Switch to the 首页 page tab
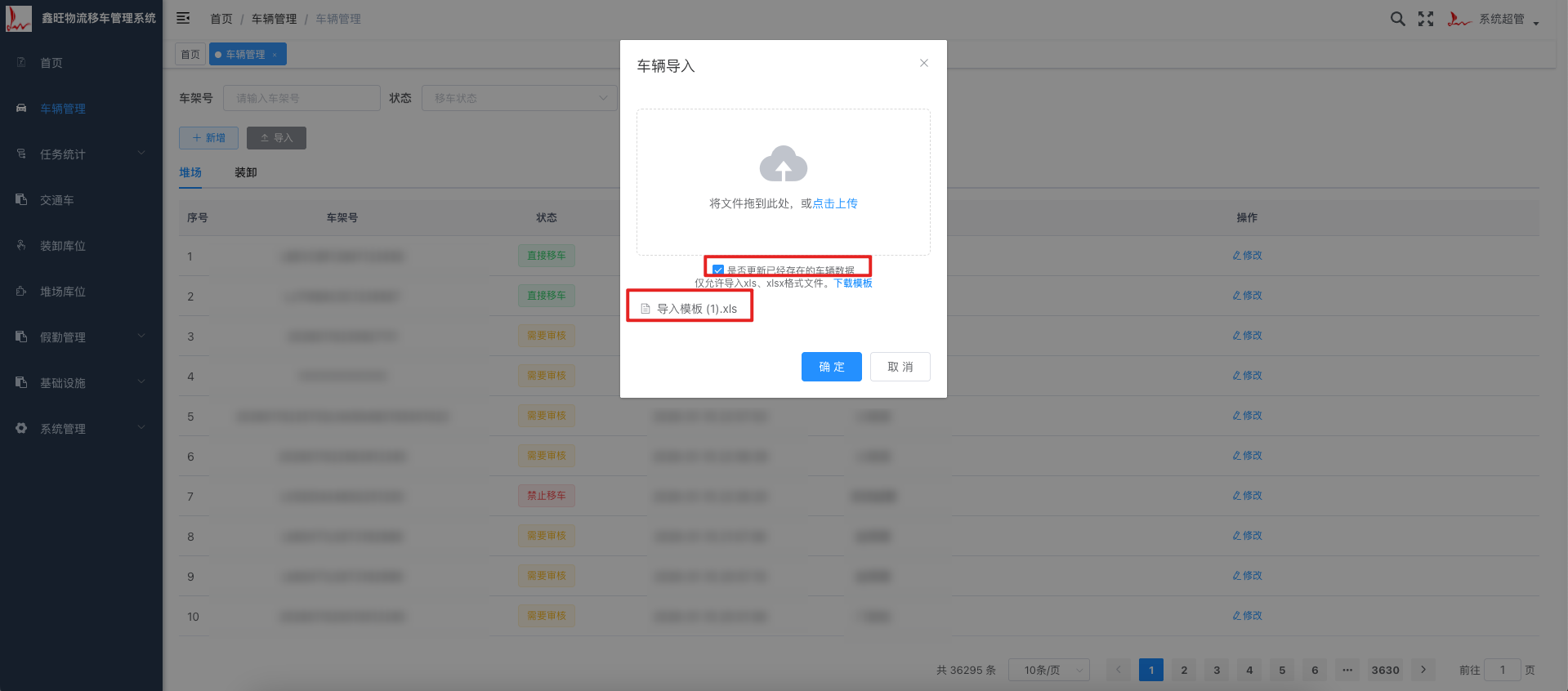This screenshot has width=1568, height=691. tap(190, 55)
